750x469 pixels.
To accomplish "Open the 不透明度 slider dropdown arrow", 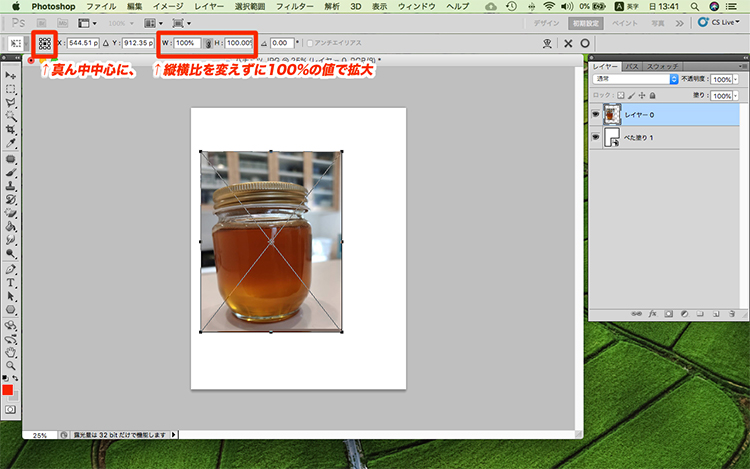I will (x=736, y=79).
